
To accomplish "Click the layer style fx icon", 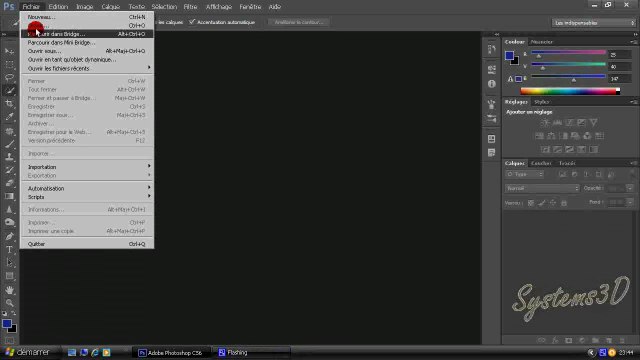I will coord(555,340).
